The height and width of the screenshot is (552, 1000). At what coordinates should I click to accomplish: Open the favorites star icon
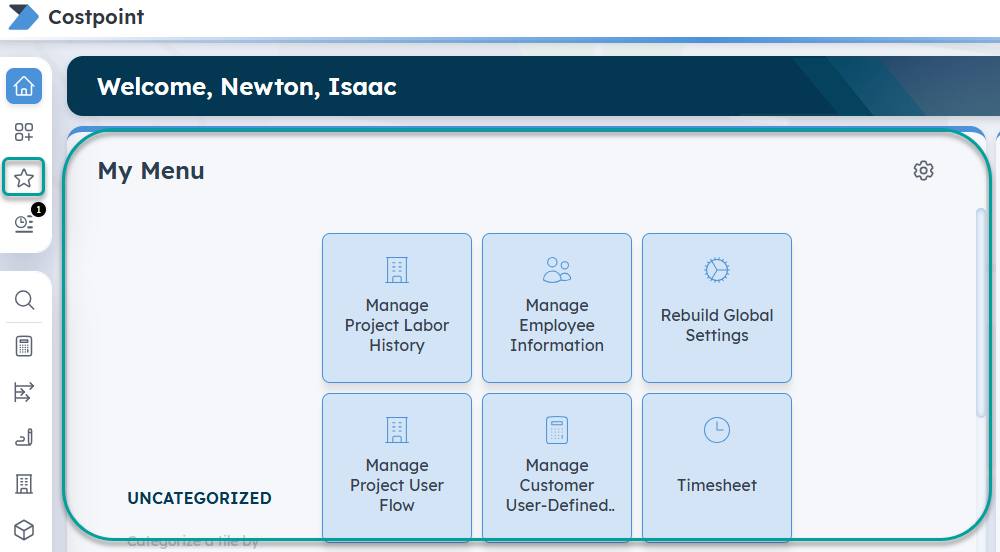pyautogui.click(x=24, y=179)
